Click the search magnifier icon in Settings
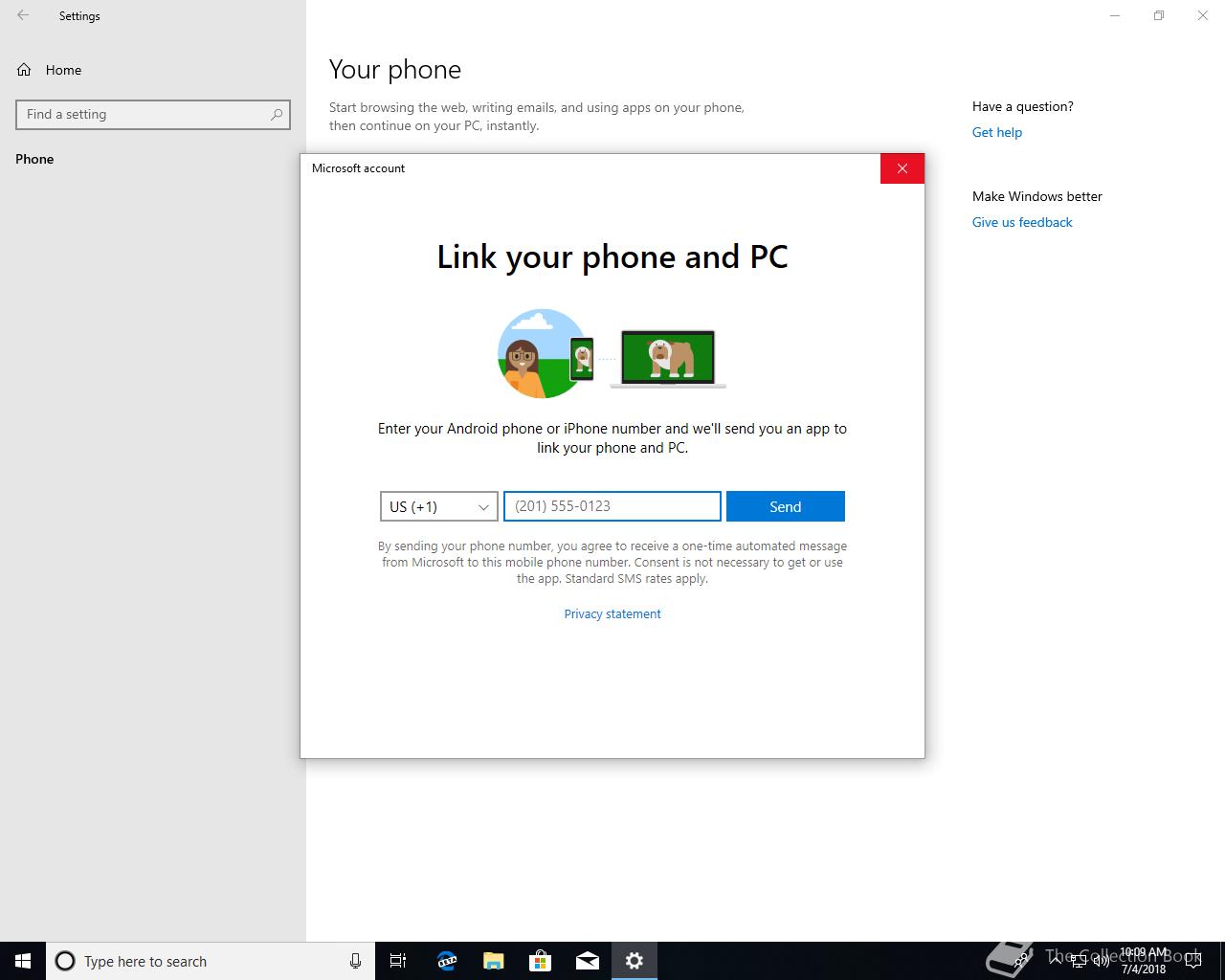 277,115
